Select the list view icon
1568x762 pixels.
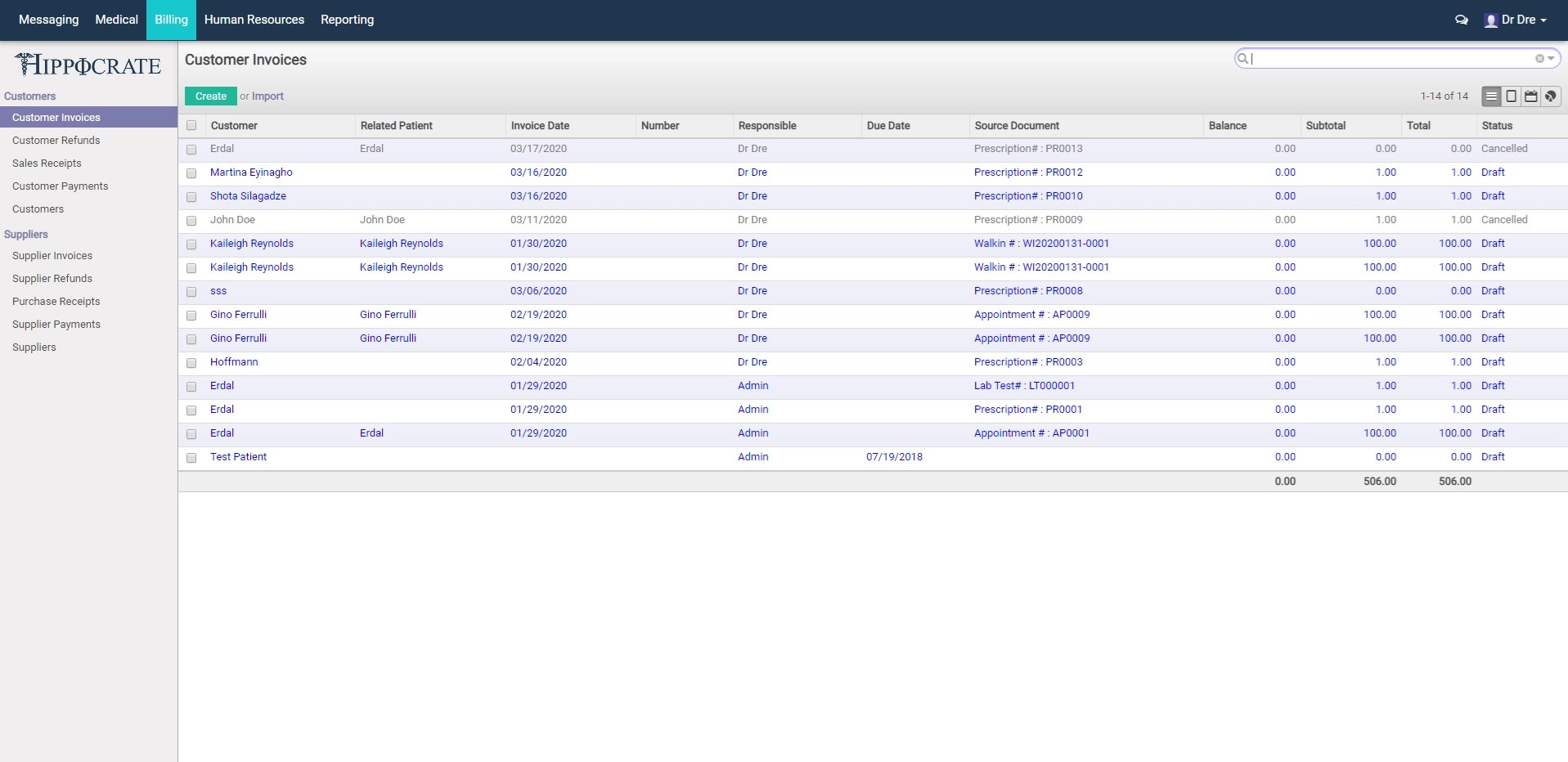tap(1490, 96)
